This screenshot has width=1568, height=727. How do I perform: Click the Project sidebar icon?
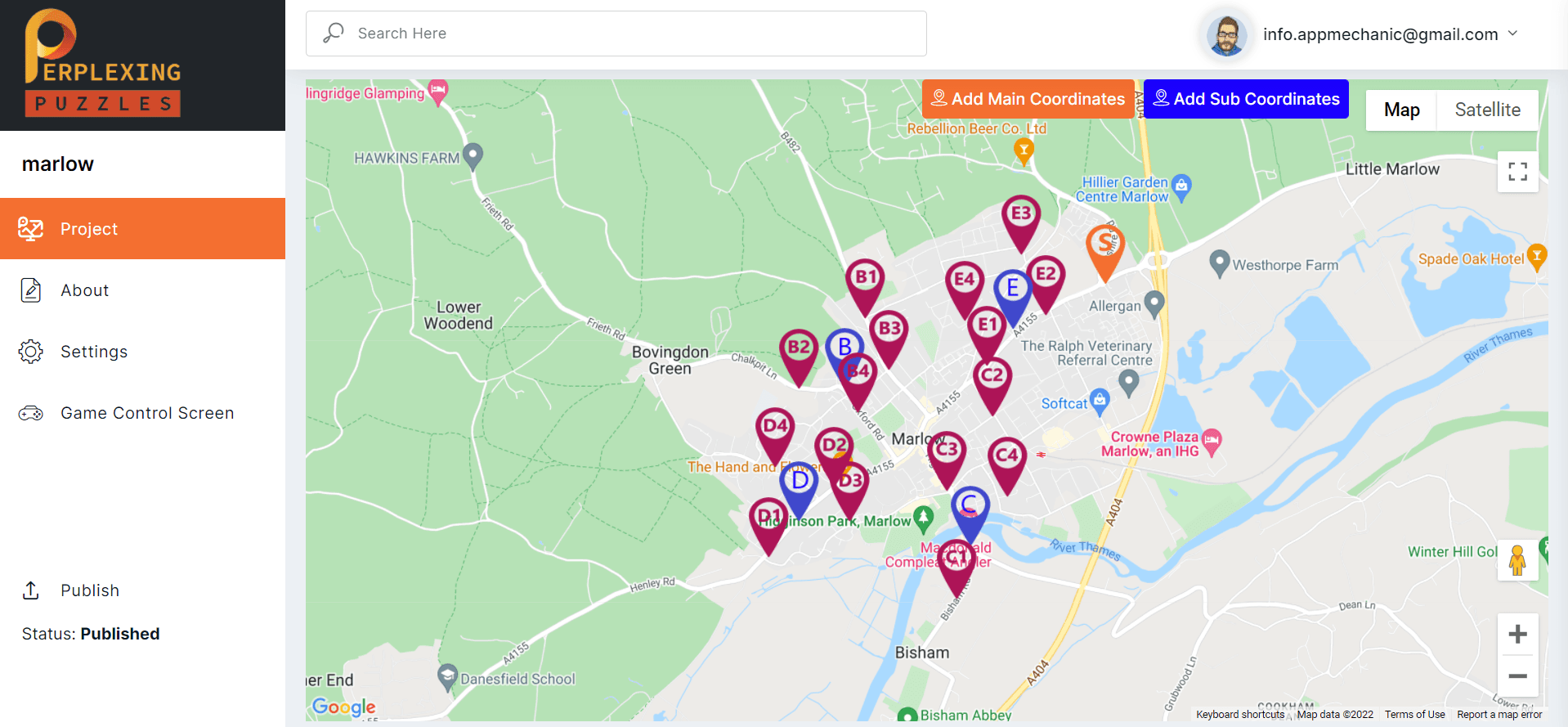click(31, 229)
